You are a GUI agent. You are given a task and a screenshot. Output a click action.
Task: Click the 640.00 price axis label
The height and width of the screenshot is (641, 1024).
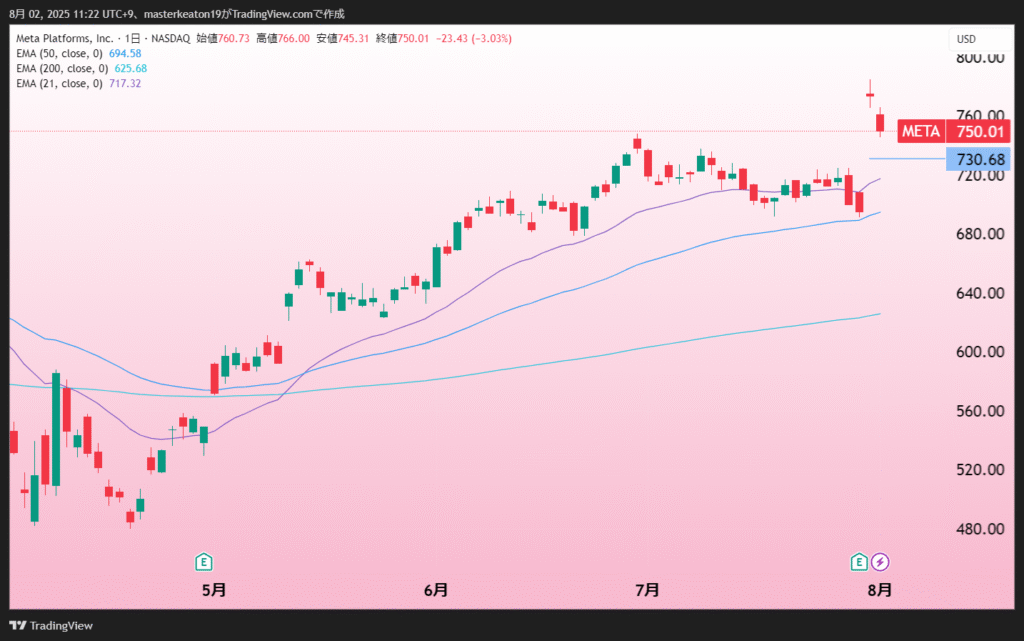point(980,293)
